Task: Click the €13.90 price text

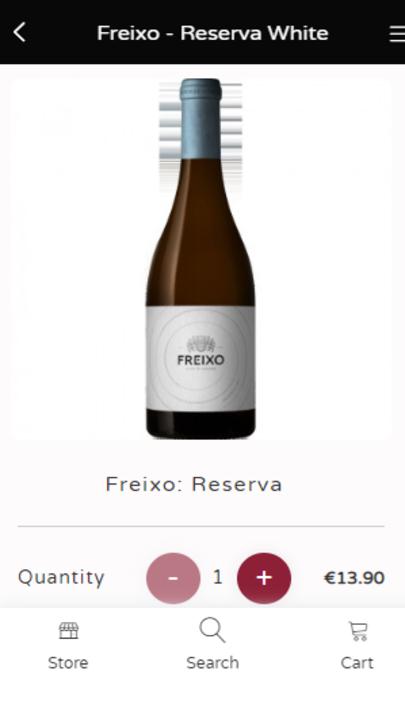Action: point(354,578)
